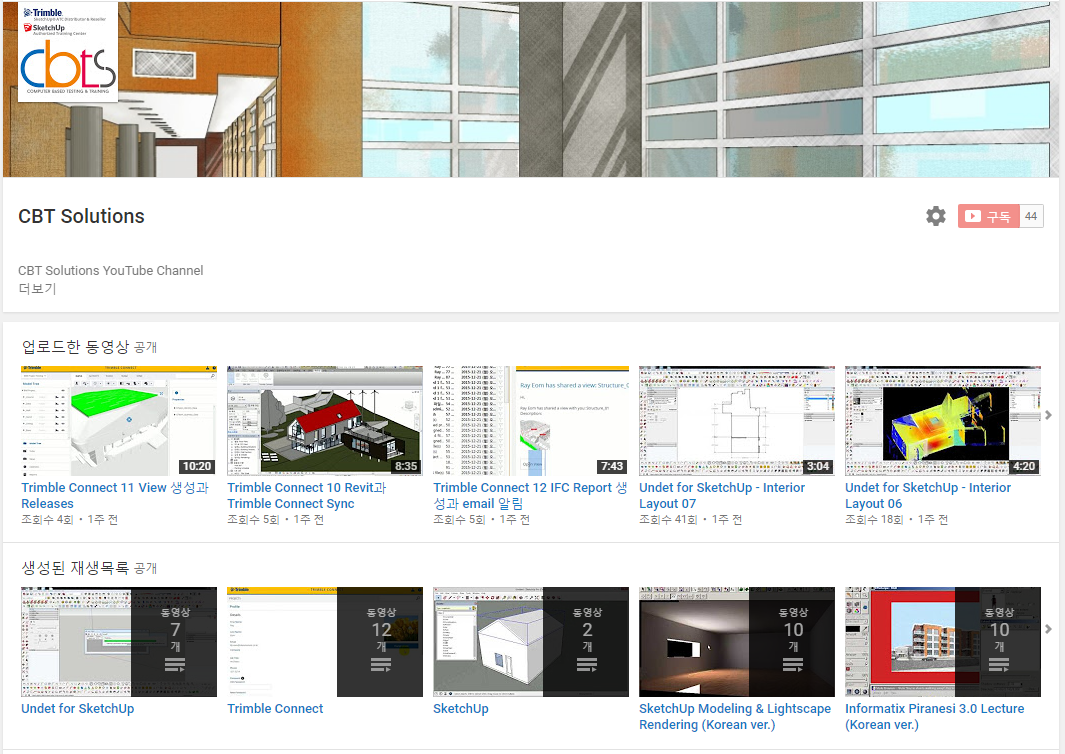The height and width of the screenshot is (754, 1065).
Task: Open SketchUp Modeling & Lightscape Rendering title
Action: pos(735,717)
